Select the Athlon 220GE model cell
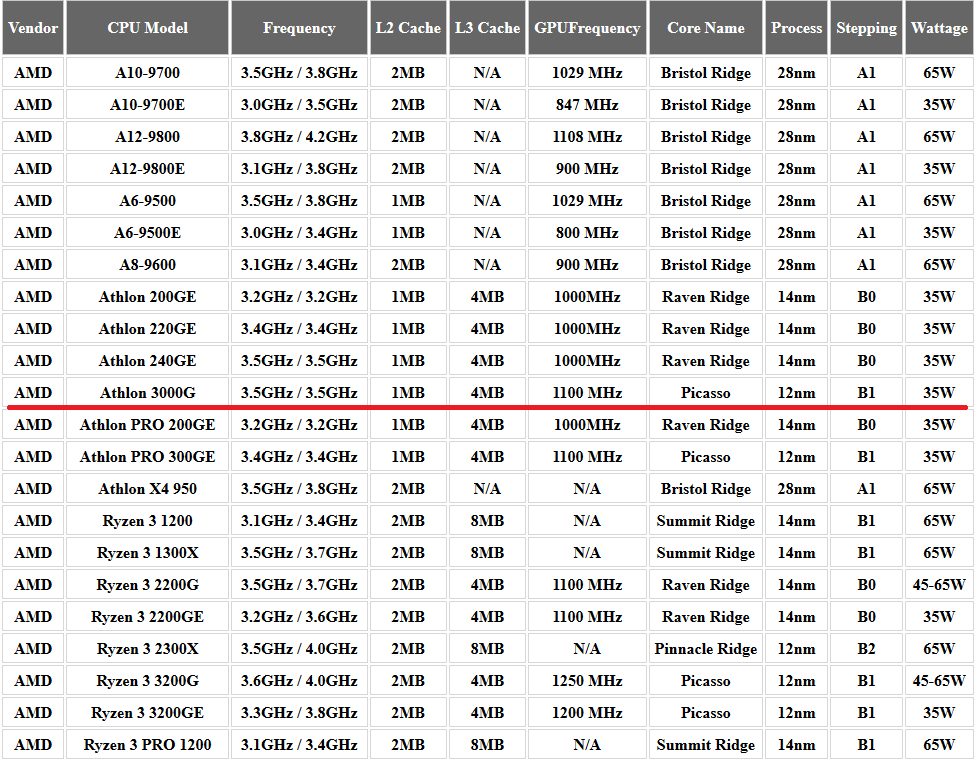 (x=148, y=329)
